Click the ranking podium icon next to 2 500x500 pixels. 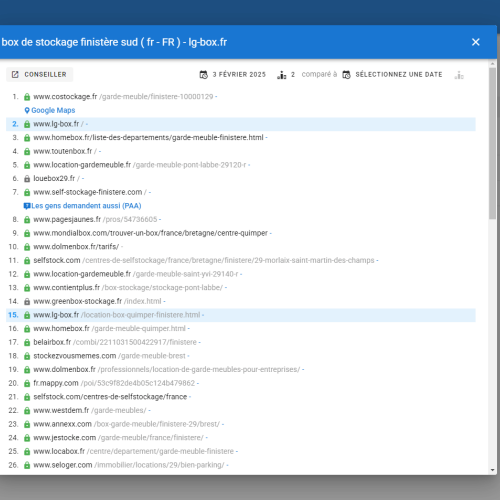282,75
